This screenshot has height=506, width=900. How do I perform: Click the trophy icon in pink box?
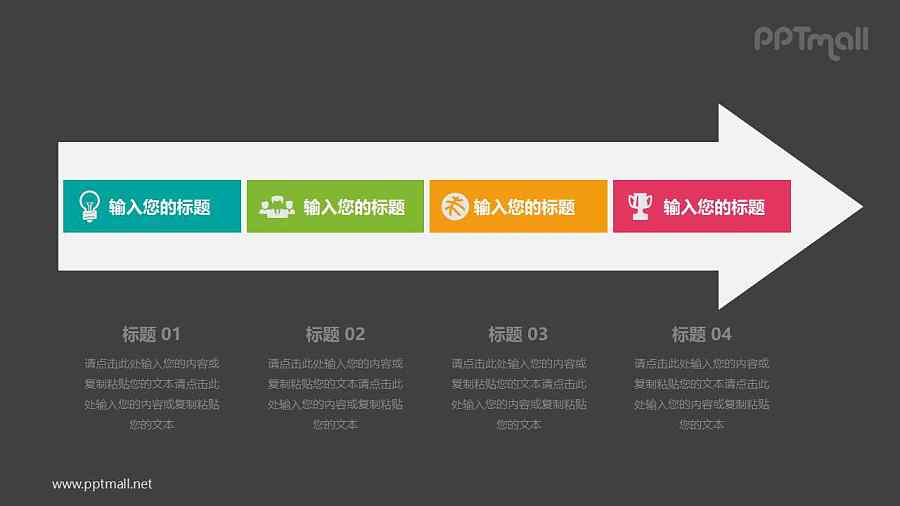(x=640, y=206)
